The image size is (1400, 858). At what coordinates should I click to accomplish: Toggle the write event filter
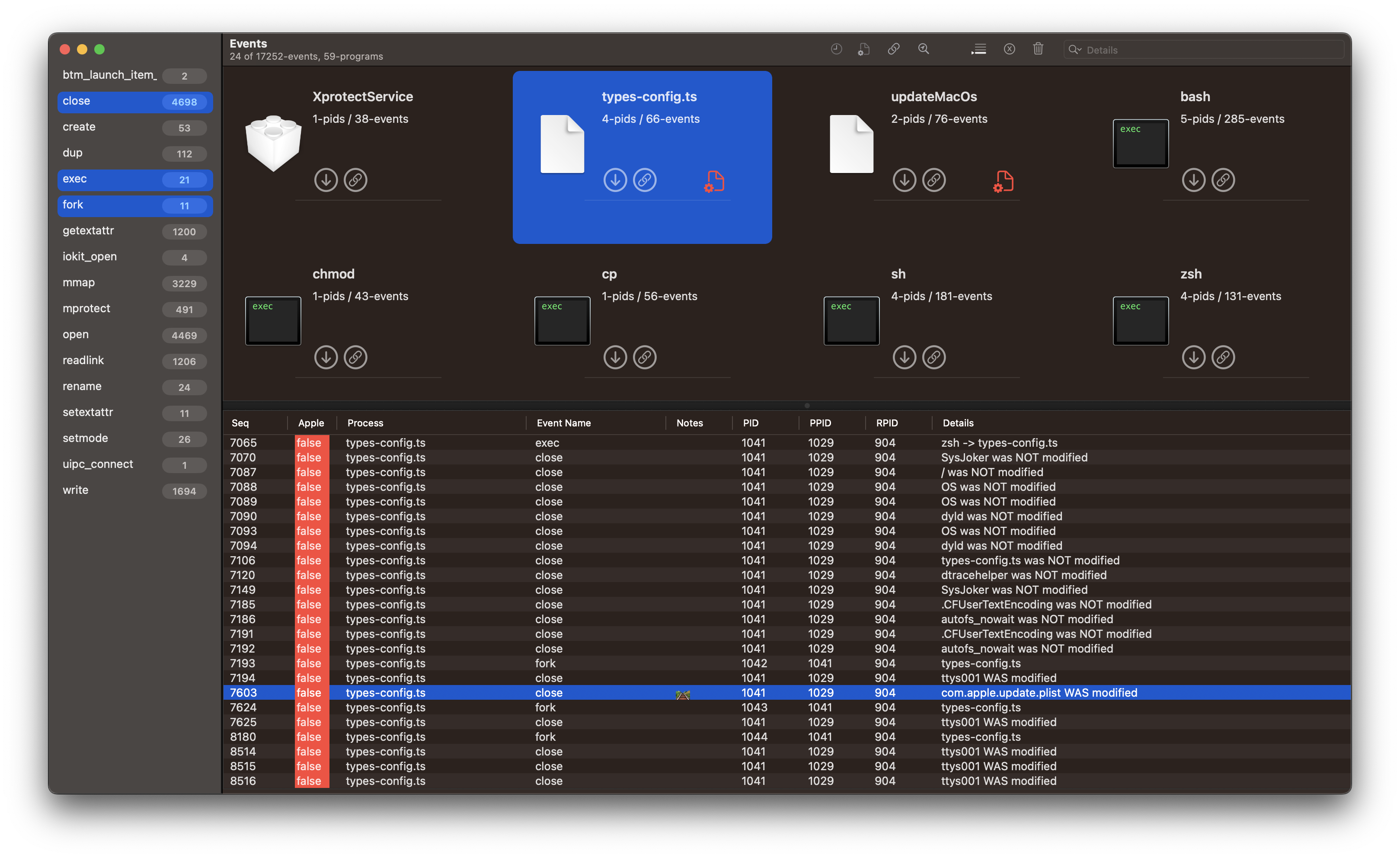[135, 491]
